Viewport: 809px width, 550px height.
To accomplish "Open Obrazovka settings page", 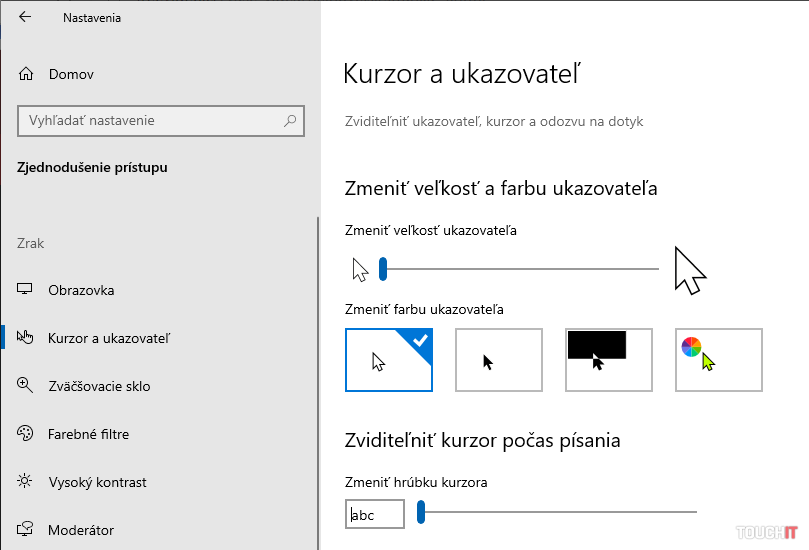I will pos(81,290).
